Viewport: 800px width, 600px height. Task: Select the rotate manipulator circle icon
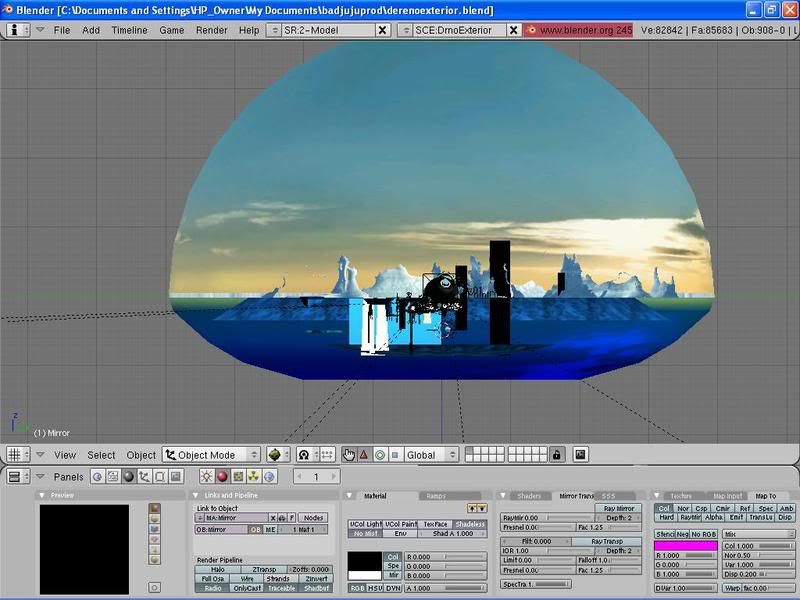coord(380,455)
